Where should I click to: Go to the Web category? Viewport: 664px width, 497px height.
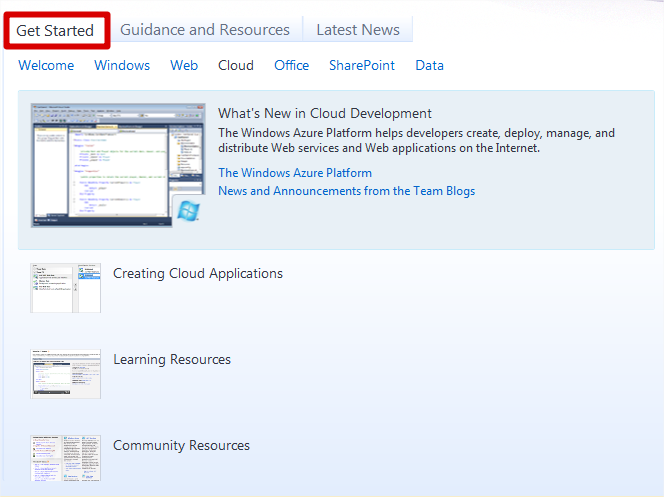(184, 65)
